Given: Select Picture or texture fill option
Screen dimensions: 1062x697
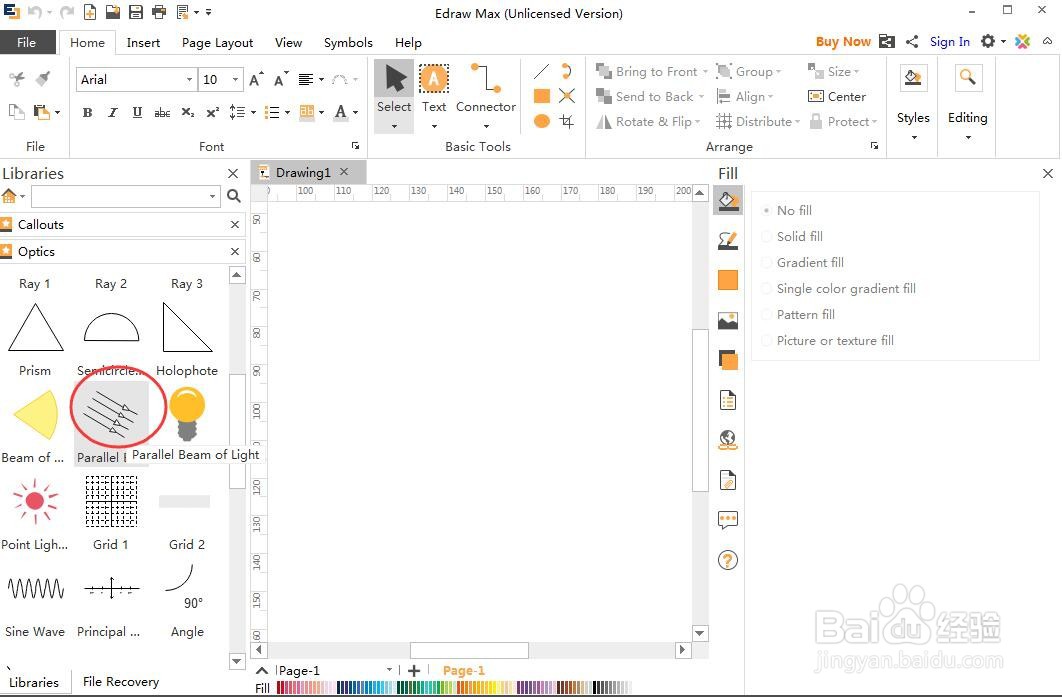Looking at the screenshot, I should click(828, 341).
